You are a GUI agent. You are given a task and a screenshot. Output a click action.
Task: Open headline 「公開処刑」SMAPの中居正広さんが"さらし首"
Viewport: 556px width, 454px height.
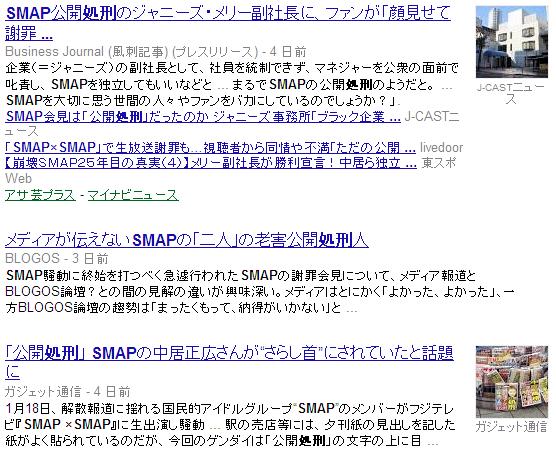tap(229, 362)
